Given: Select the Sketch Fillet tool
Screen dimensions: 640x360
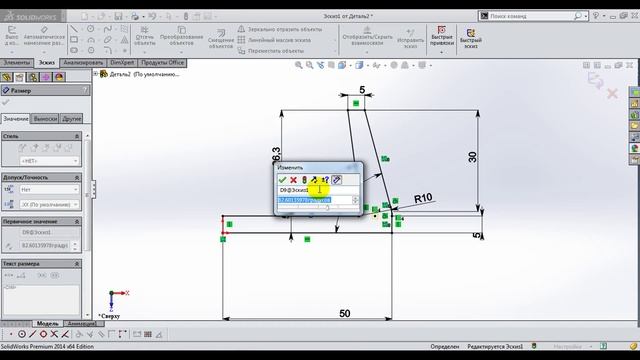Looking at the screenshot, I should coord(107,51).
